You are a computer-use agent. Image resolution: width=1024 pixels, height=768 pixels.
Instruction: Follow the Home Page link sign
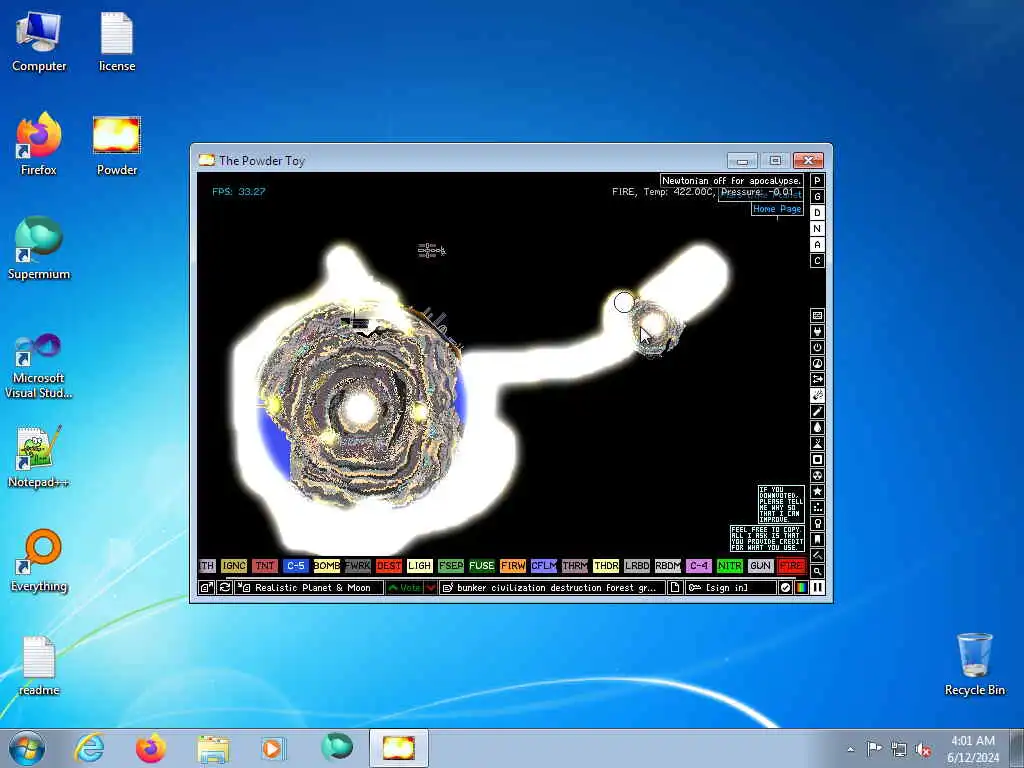coord(777,209)
